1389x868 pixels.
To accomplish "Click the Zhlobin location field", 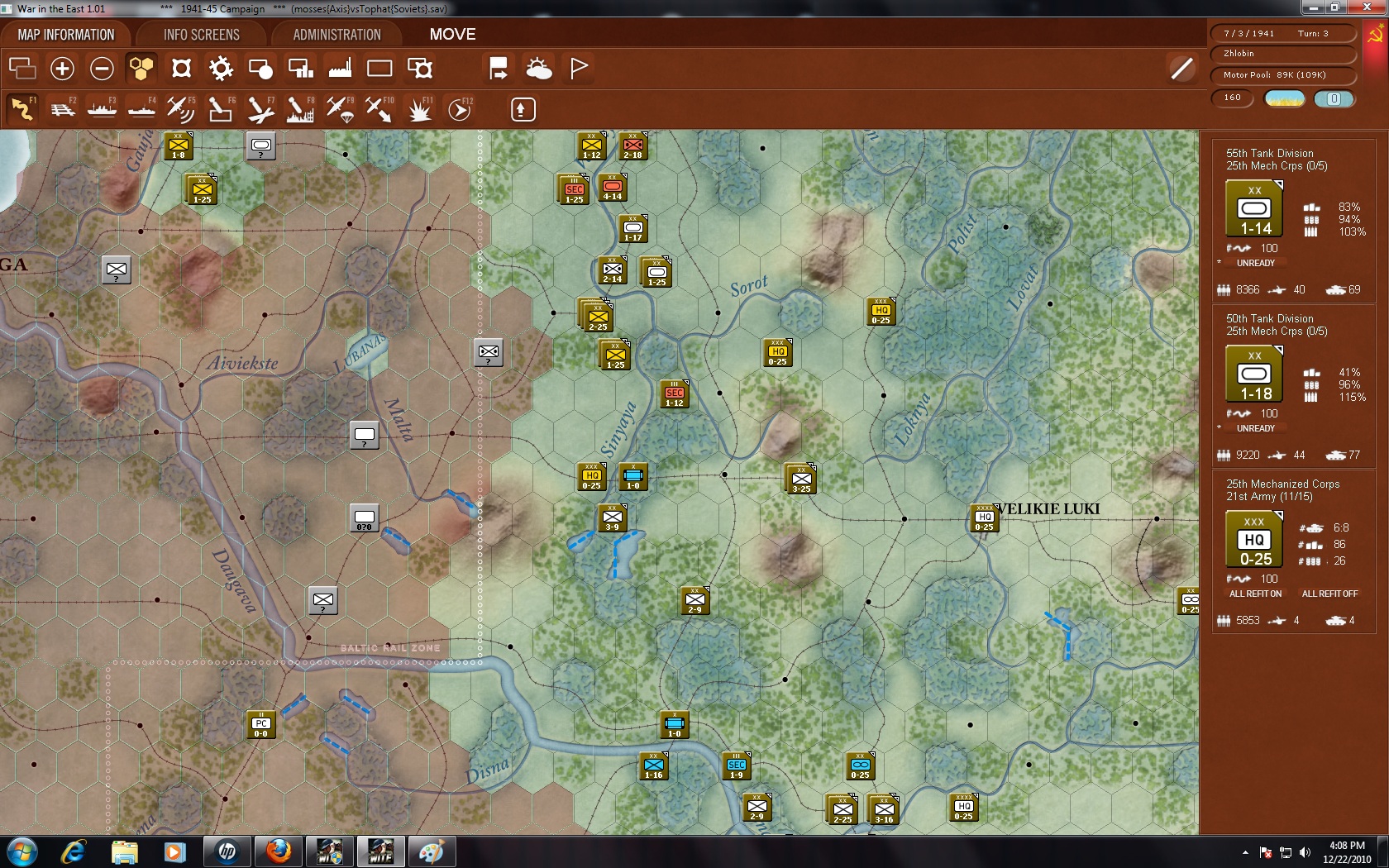I will 1283,54.
